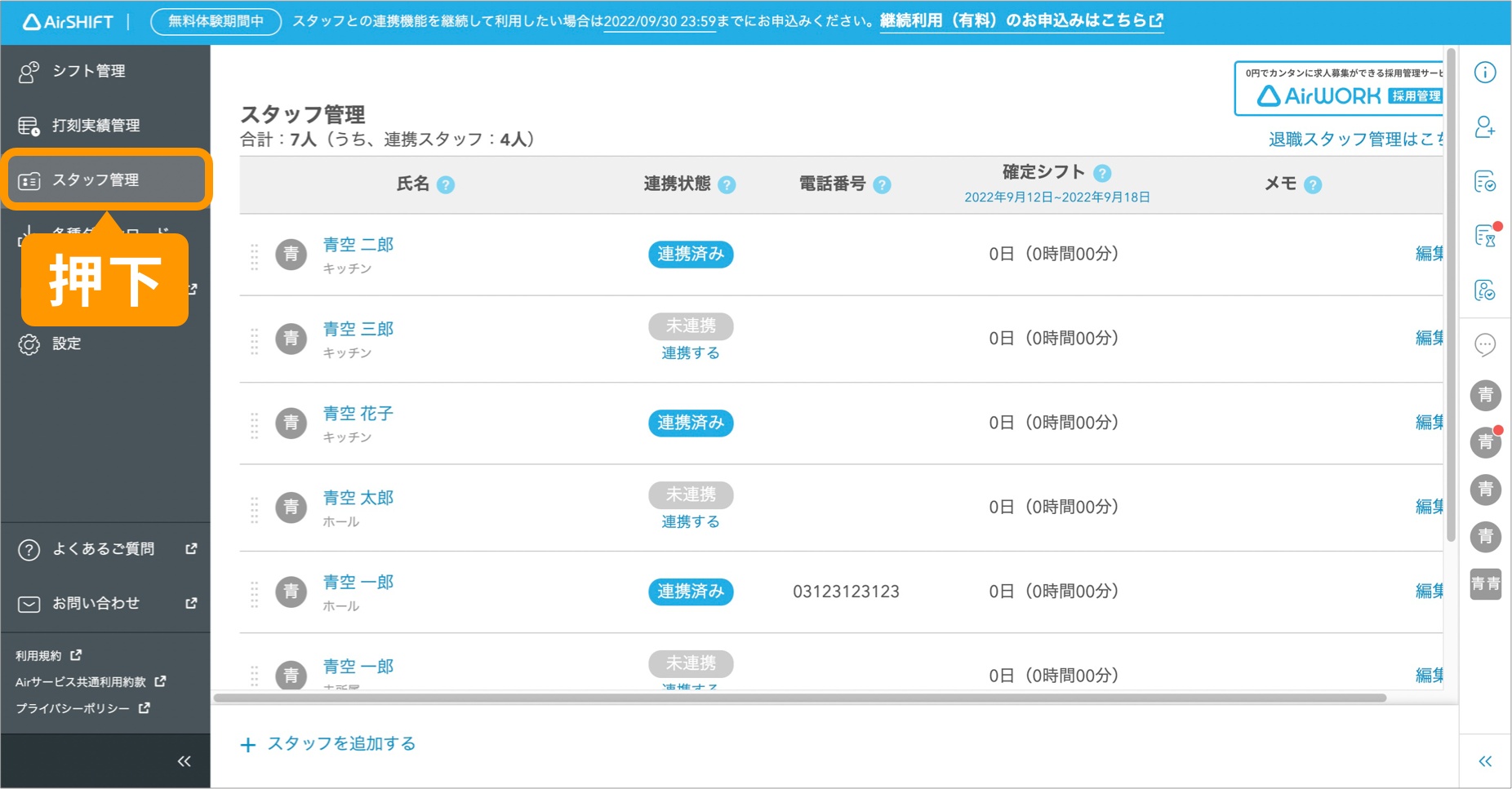Click the drag handle for 青空 二郎
1512x789 pixels.
(x=255, y=255)
